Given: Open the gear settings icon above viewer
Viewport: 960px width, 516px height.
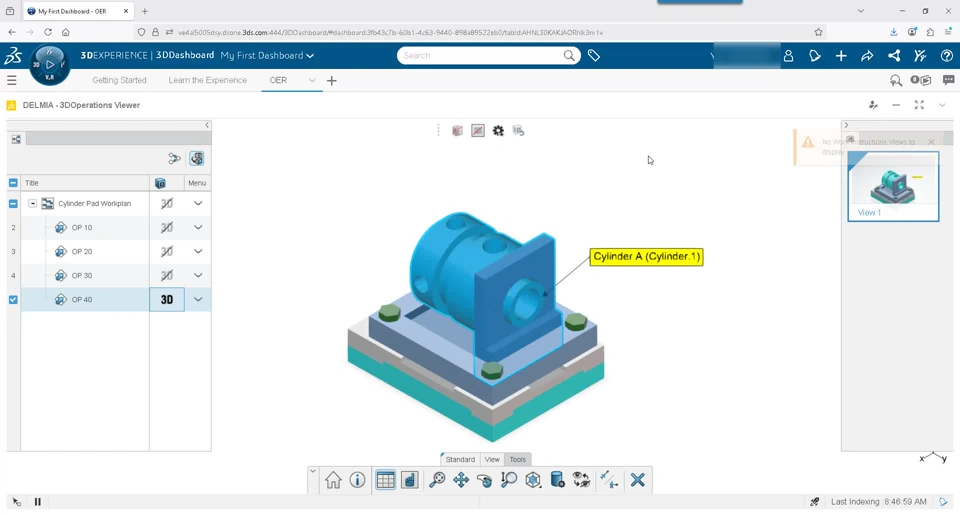Looking at the screenshot, I should [x=498, y=131].
